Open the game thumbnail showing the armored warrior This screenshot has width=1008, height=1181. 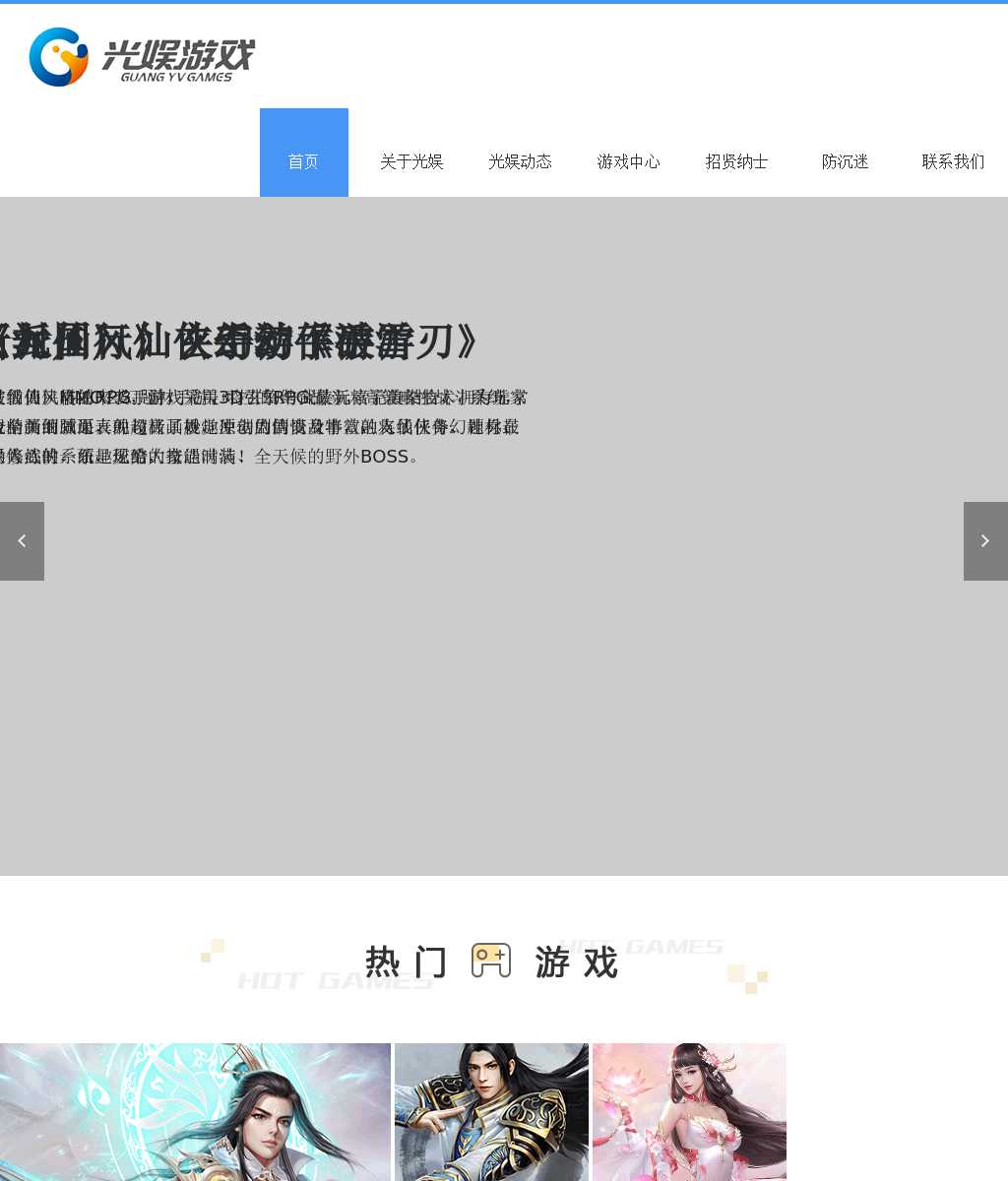(x=491, y=1112)
